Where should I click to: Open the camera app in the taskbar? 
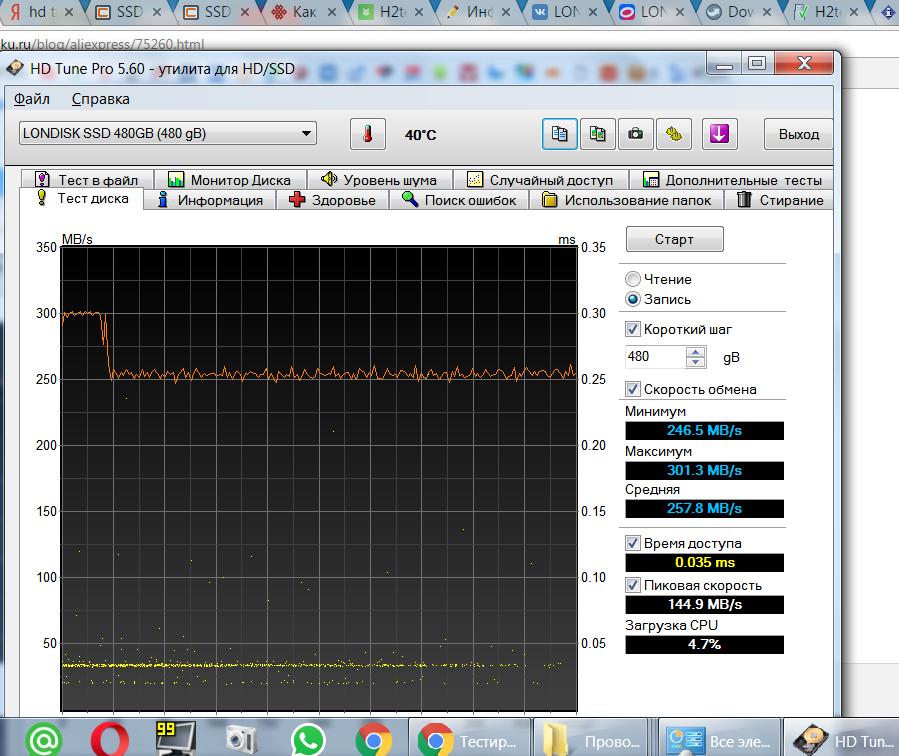(x=241, y=740)
